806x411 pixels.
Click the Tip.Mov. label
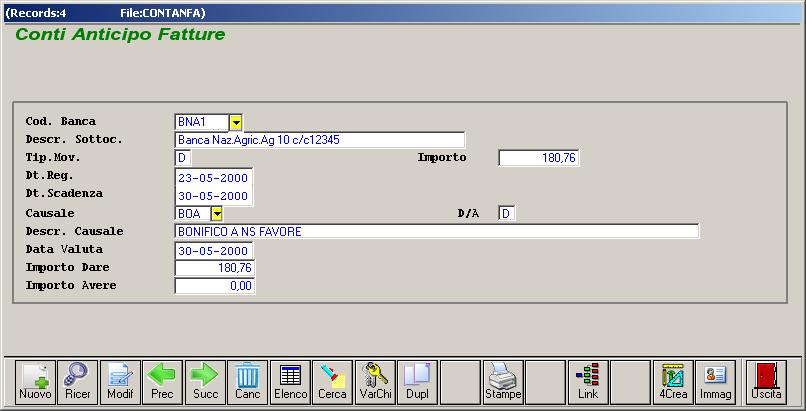coord(53,158)
